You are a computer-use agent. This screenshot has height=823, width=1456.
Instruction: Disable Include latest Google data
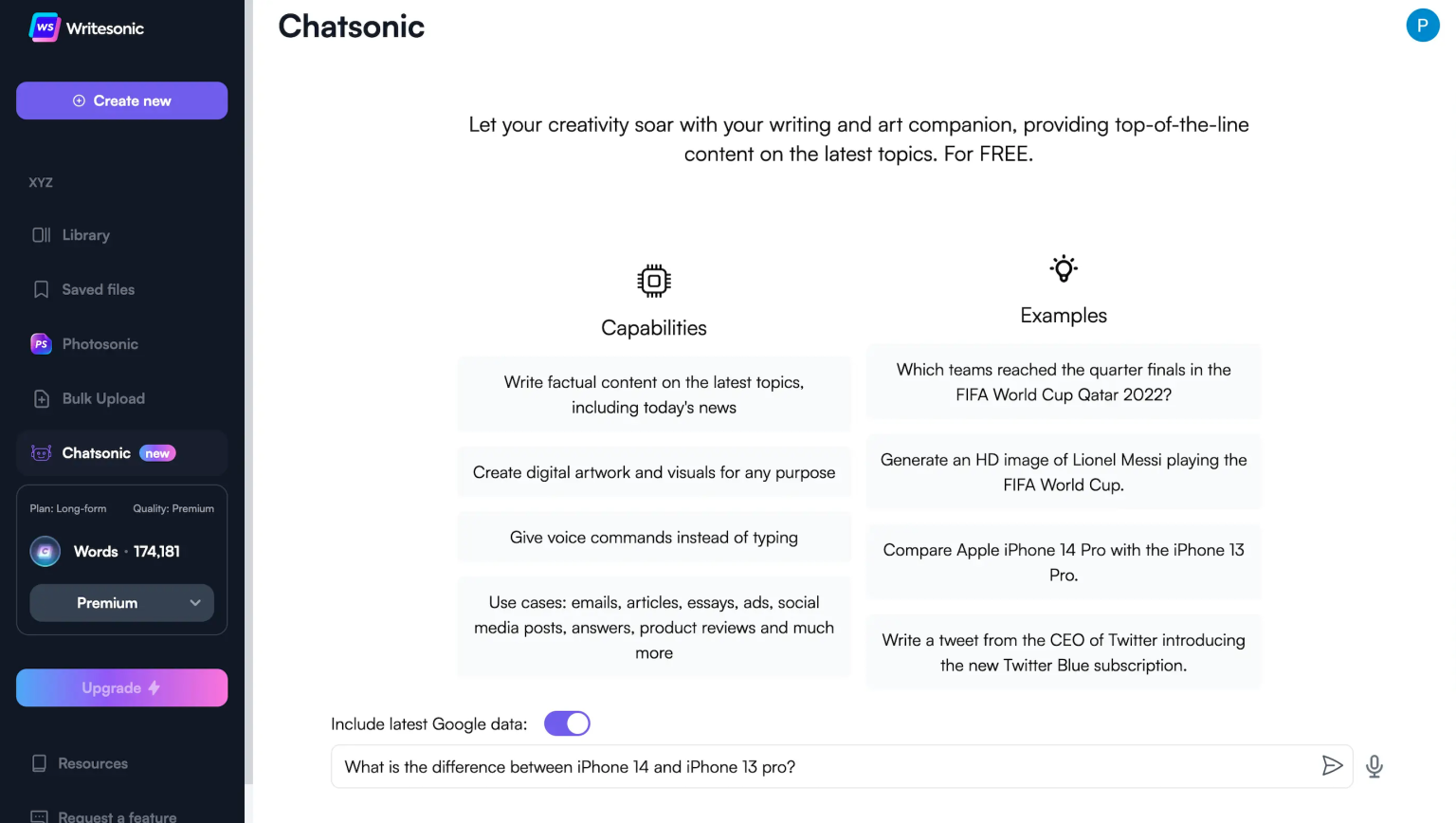(x=567, y=722)
